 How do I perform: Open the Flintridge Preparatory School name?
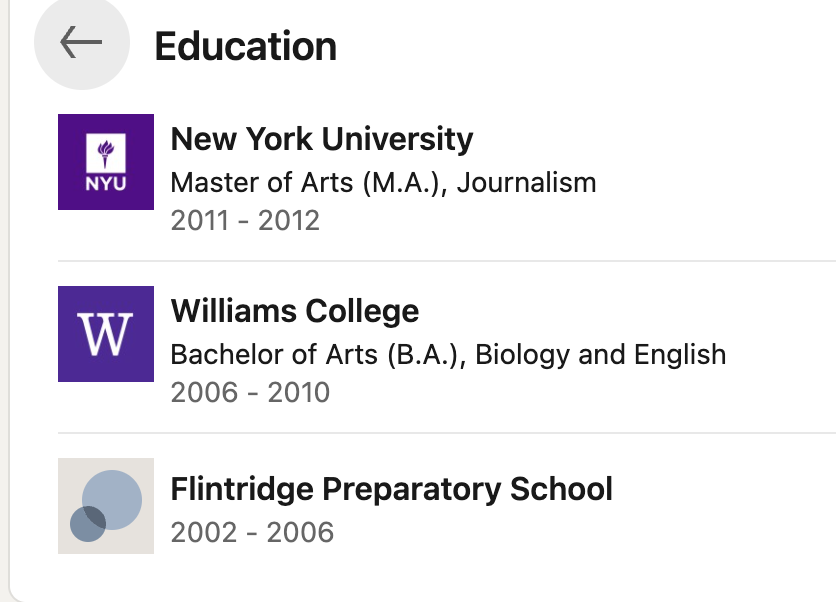(x=391, y=489)
